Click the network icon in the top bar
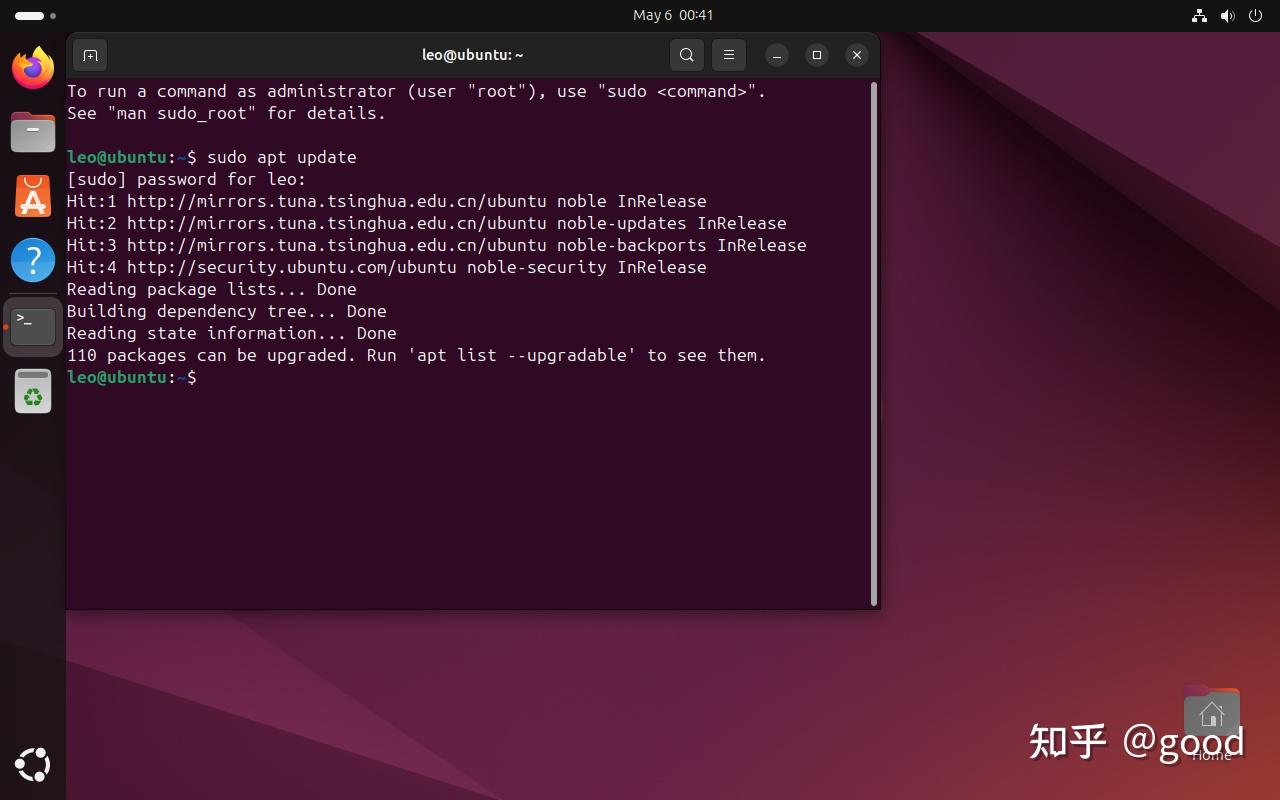 tap(1198, 15)
